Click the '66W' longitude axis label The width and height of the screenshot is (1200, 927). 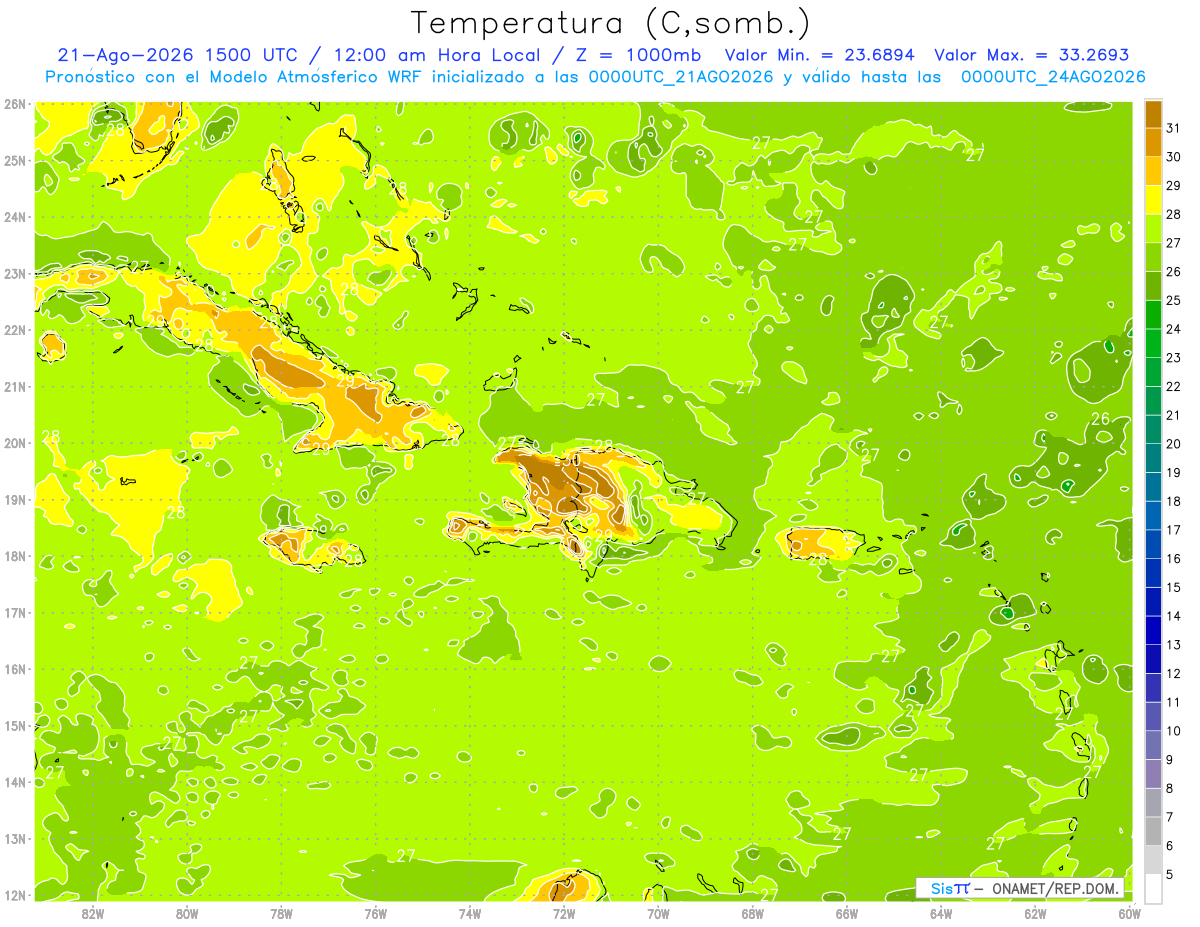[847, 914]
